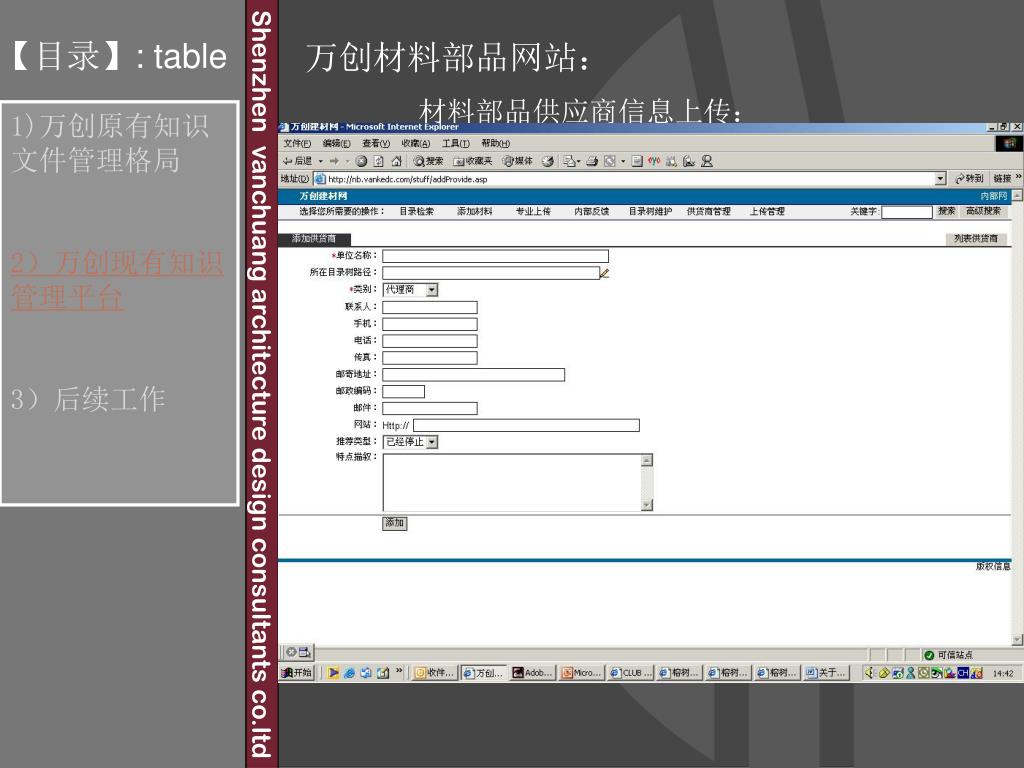
Task: Click the Refresh page icon
Action: point(378,161)
